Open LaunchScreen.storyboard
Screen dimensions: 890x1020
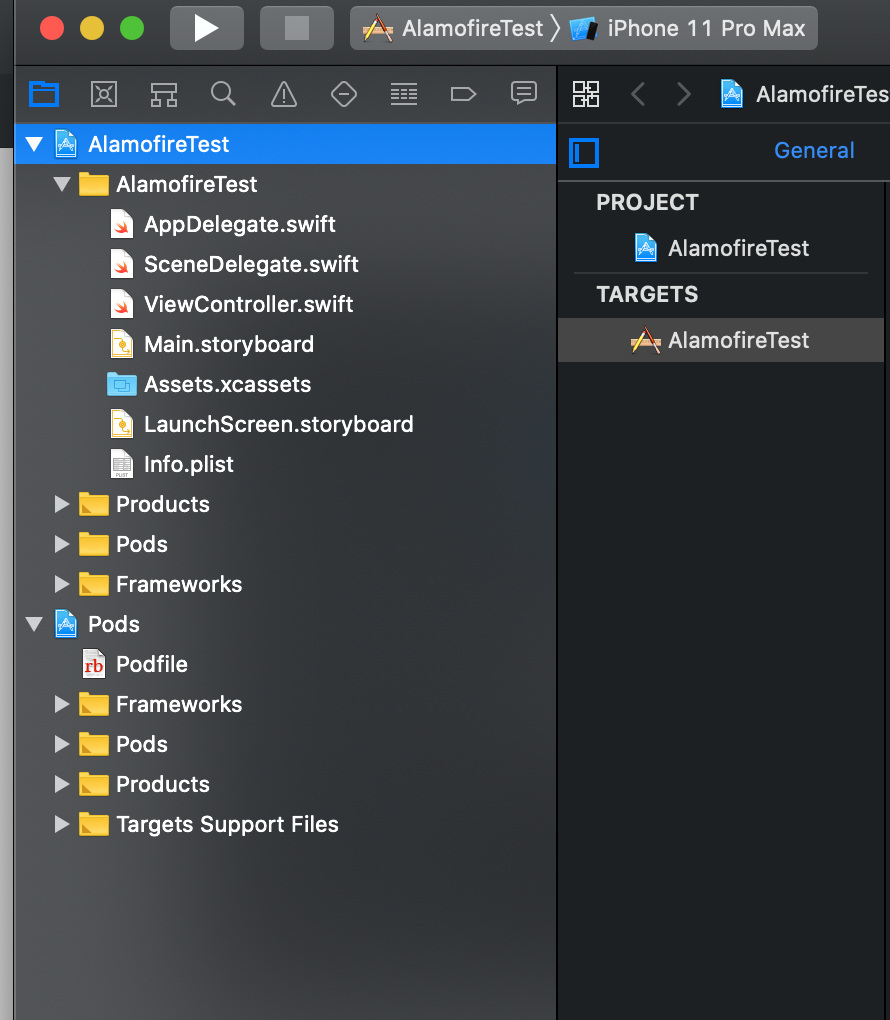pos(285,424)
